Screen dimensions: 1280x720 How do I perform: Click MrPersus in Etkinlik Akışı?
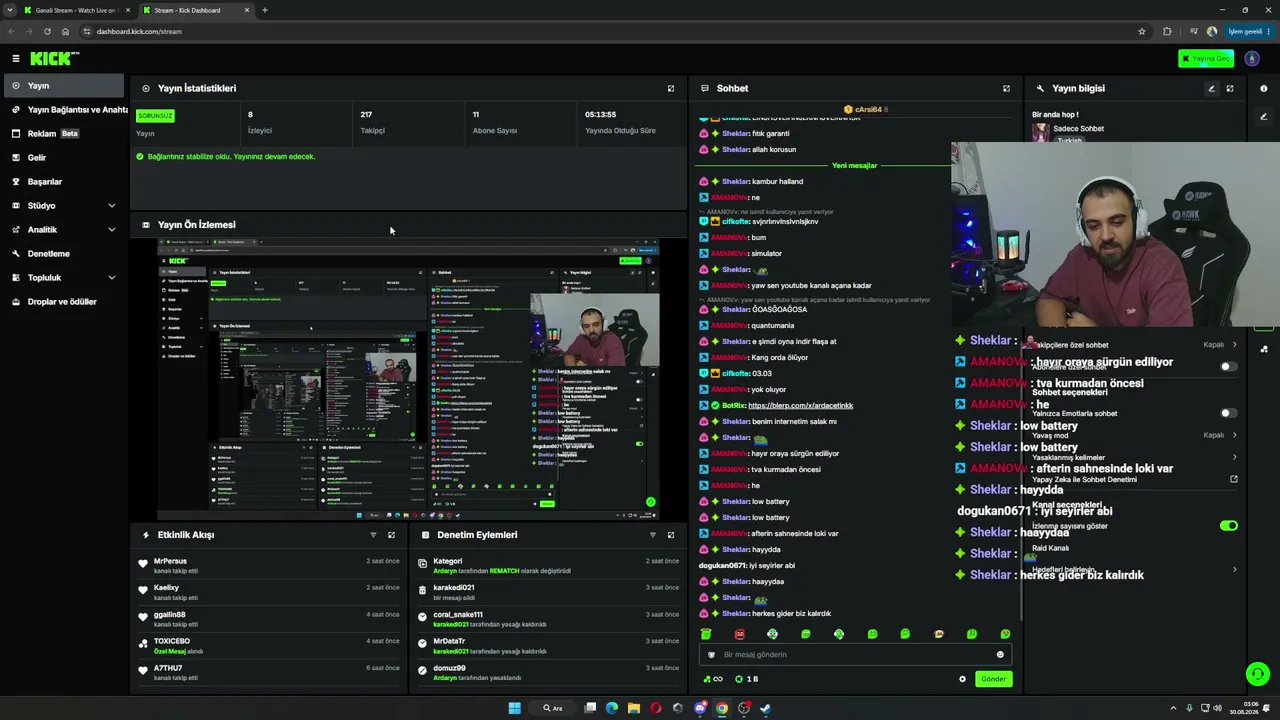coord(170,562)
